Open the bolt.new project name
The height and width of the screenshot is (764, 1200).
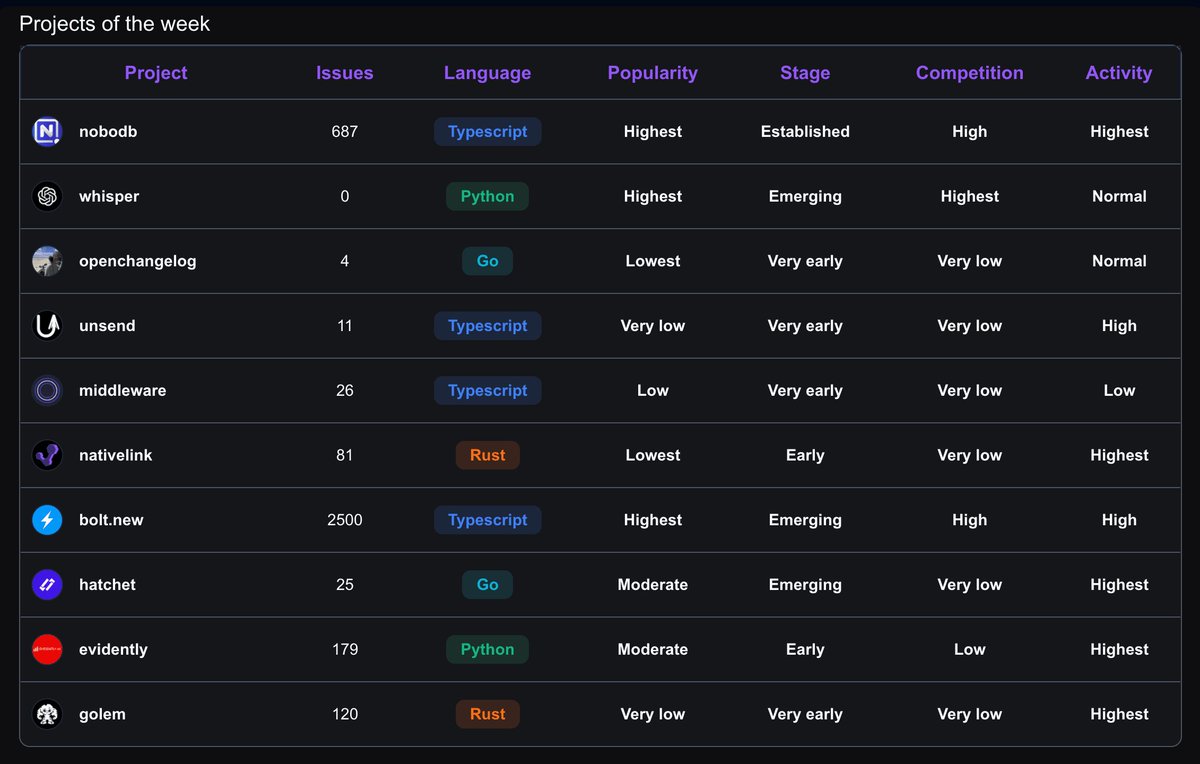111,520
